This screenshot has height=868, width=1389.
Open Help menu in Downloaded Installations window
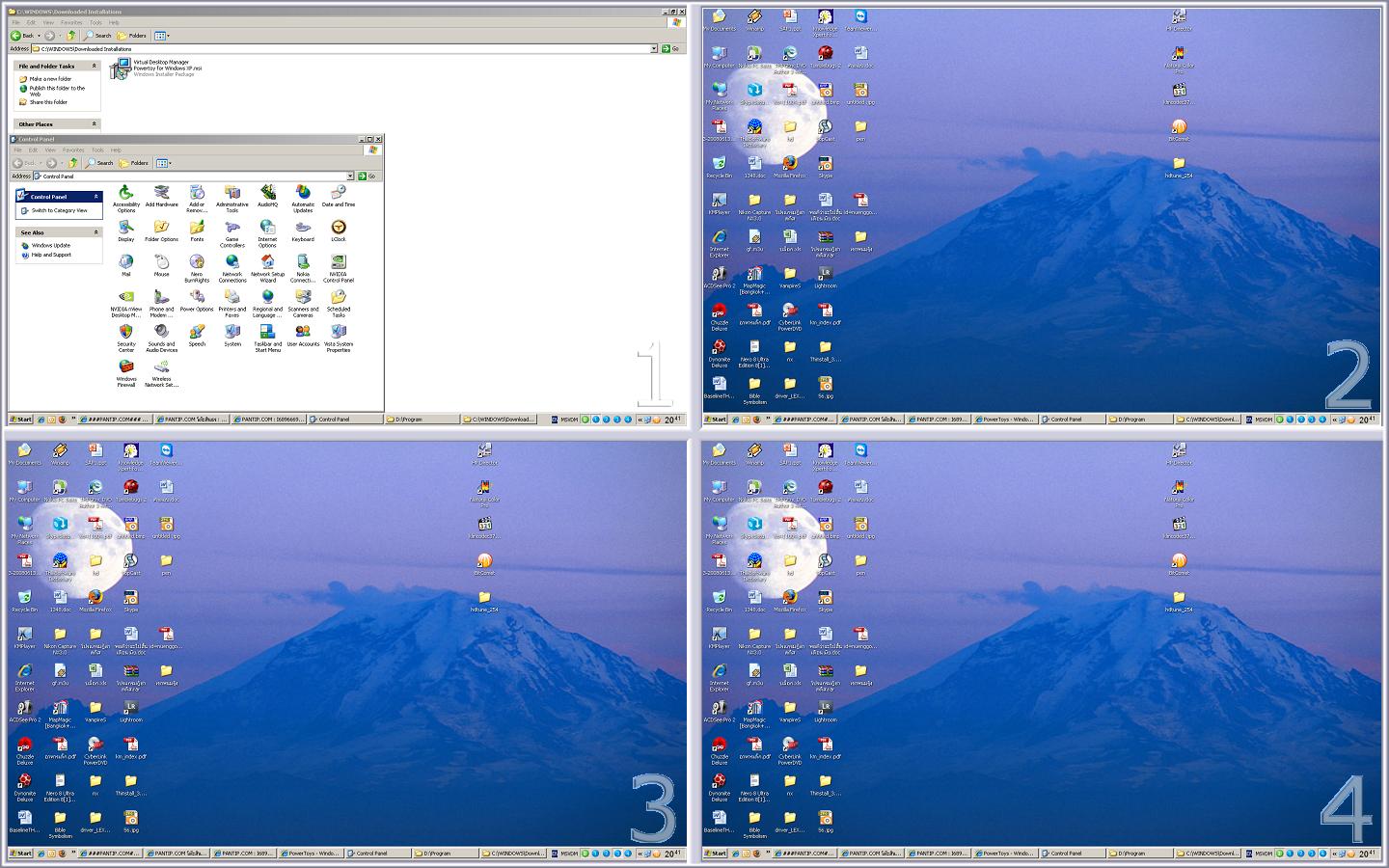point(114,22)
